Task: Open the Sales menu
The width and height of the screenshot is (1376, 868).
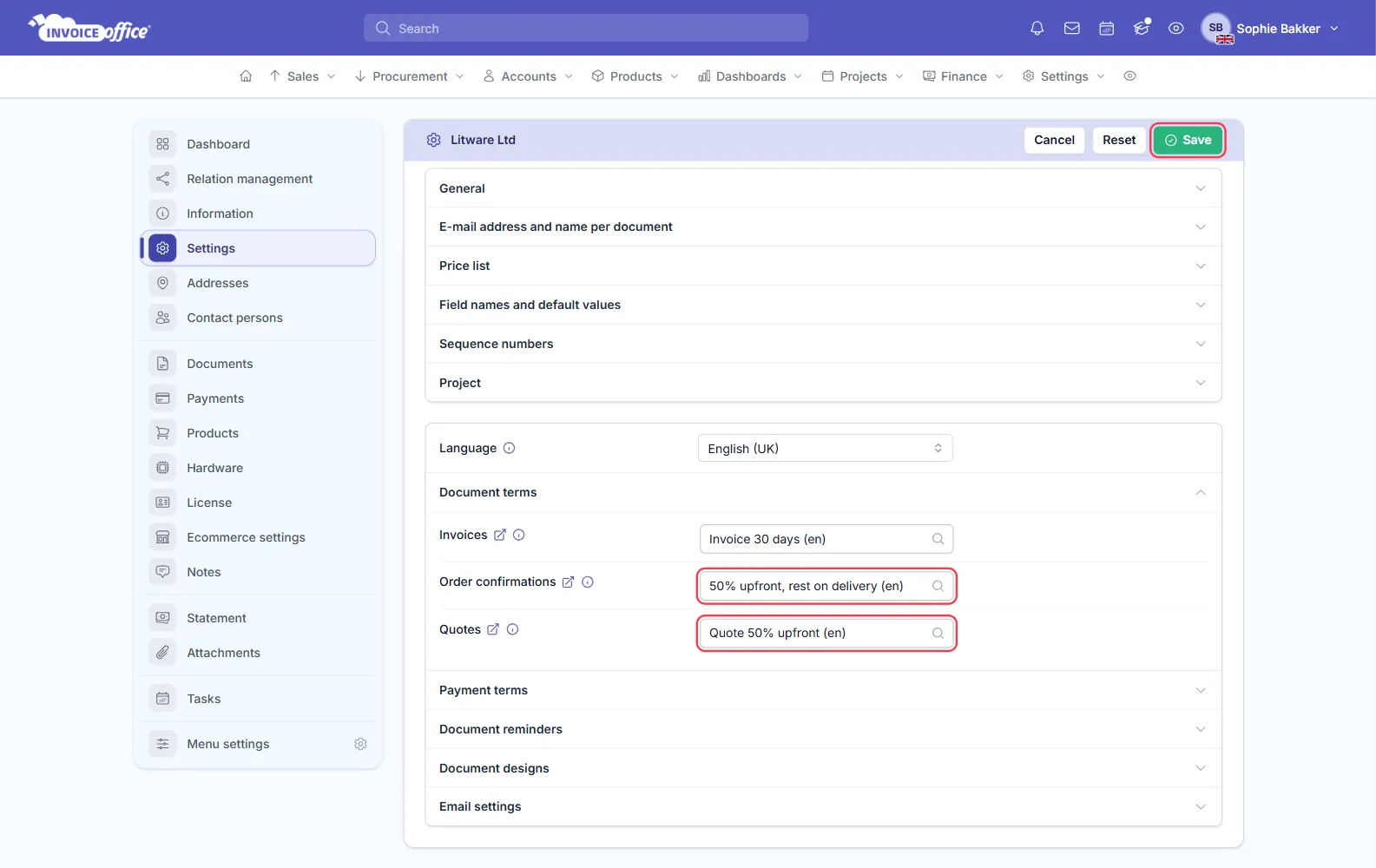Action: 302,76
